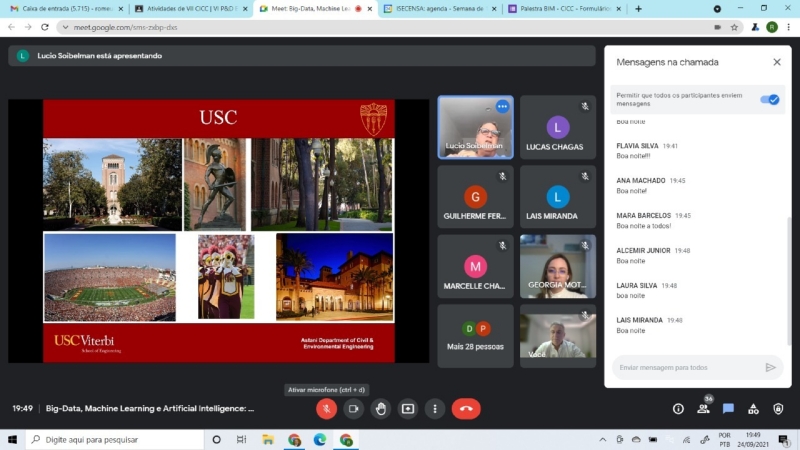Open the Mais 28 pessoas tile
Screen dimensions: 800x450
475,336
